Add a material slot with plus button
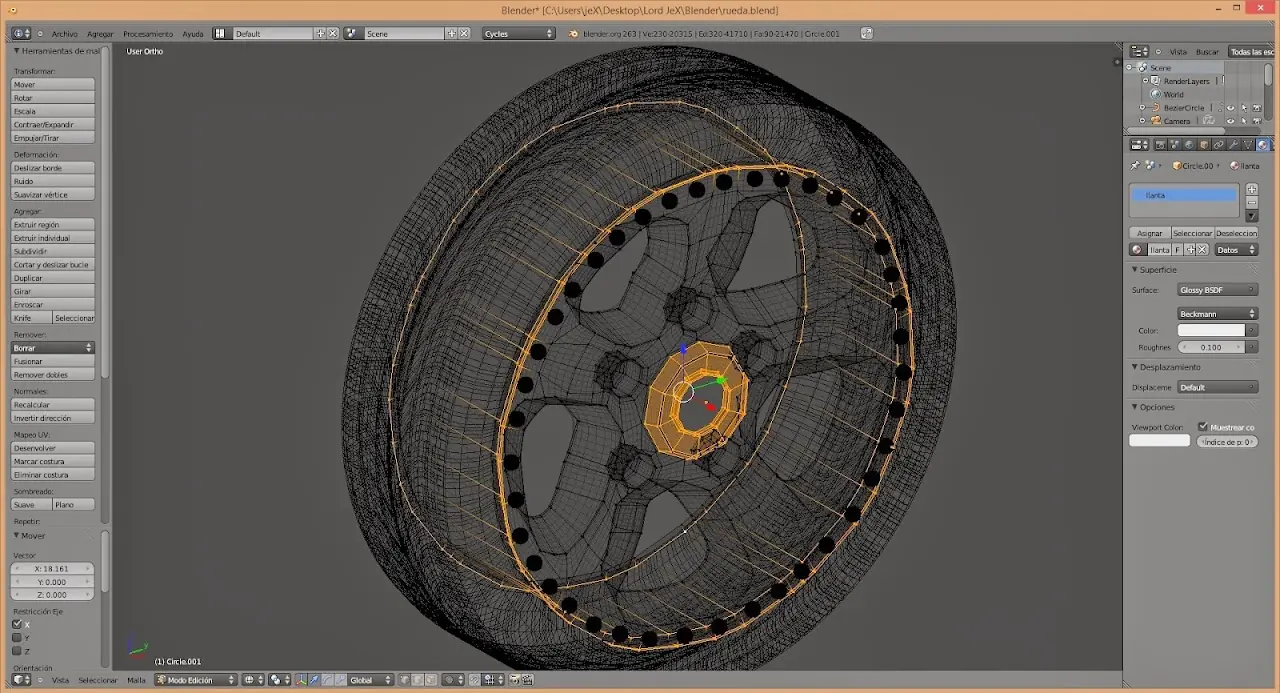Screen dimensions: 1280x693 click(x=1252, y=189)
